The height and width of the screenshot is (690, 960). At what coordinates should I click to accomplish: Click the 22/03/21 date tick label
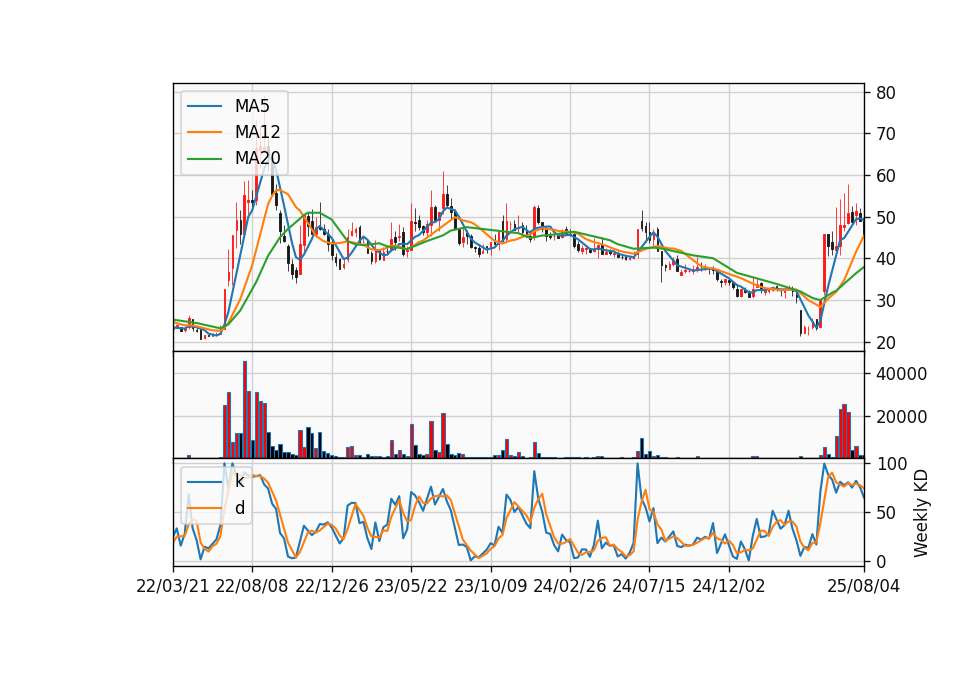point(173,586)
